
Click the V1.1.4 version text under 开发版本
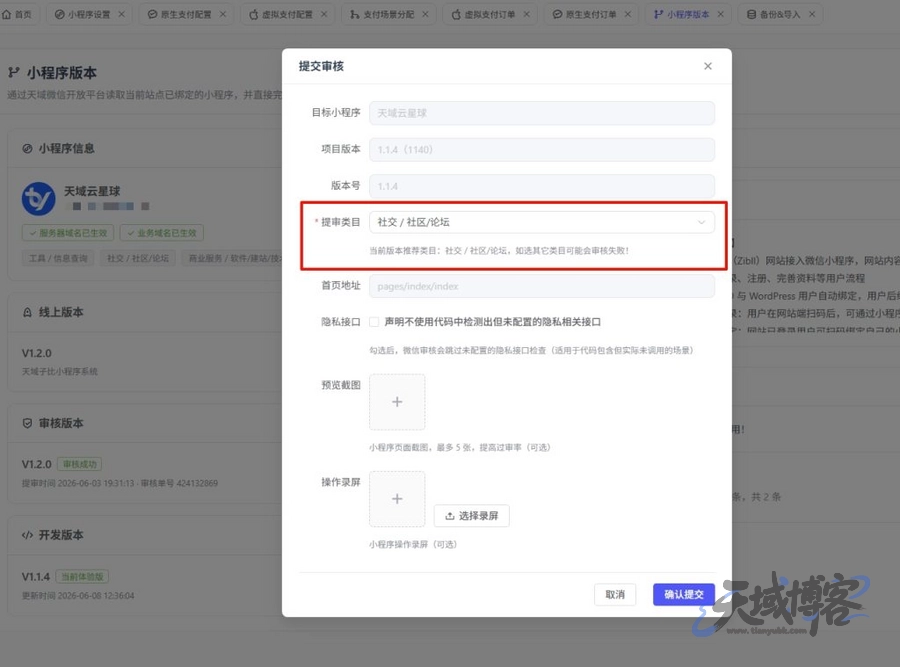36,576
